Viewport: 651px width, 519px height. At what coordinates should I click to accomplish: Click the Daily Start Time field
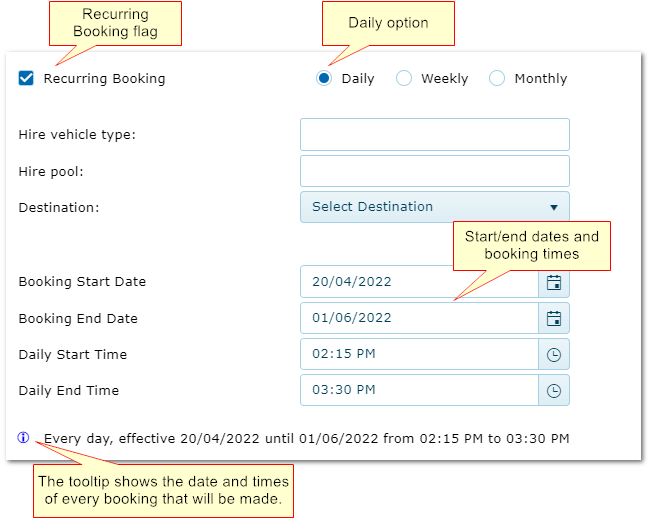[x=419, y=355]
